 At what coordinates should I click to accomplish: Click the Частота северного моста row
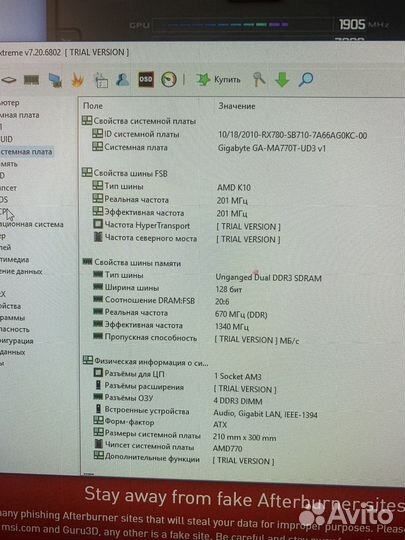(x=187, y=239)
